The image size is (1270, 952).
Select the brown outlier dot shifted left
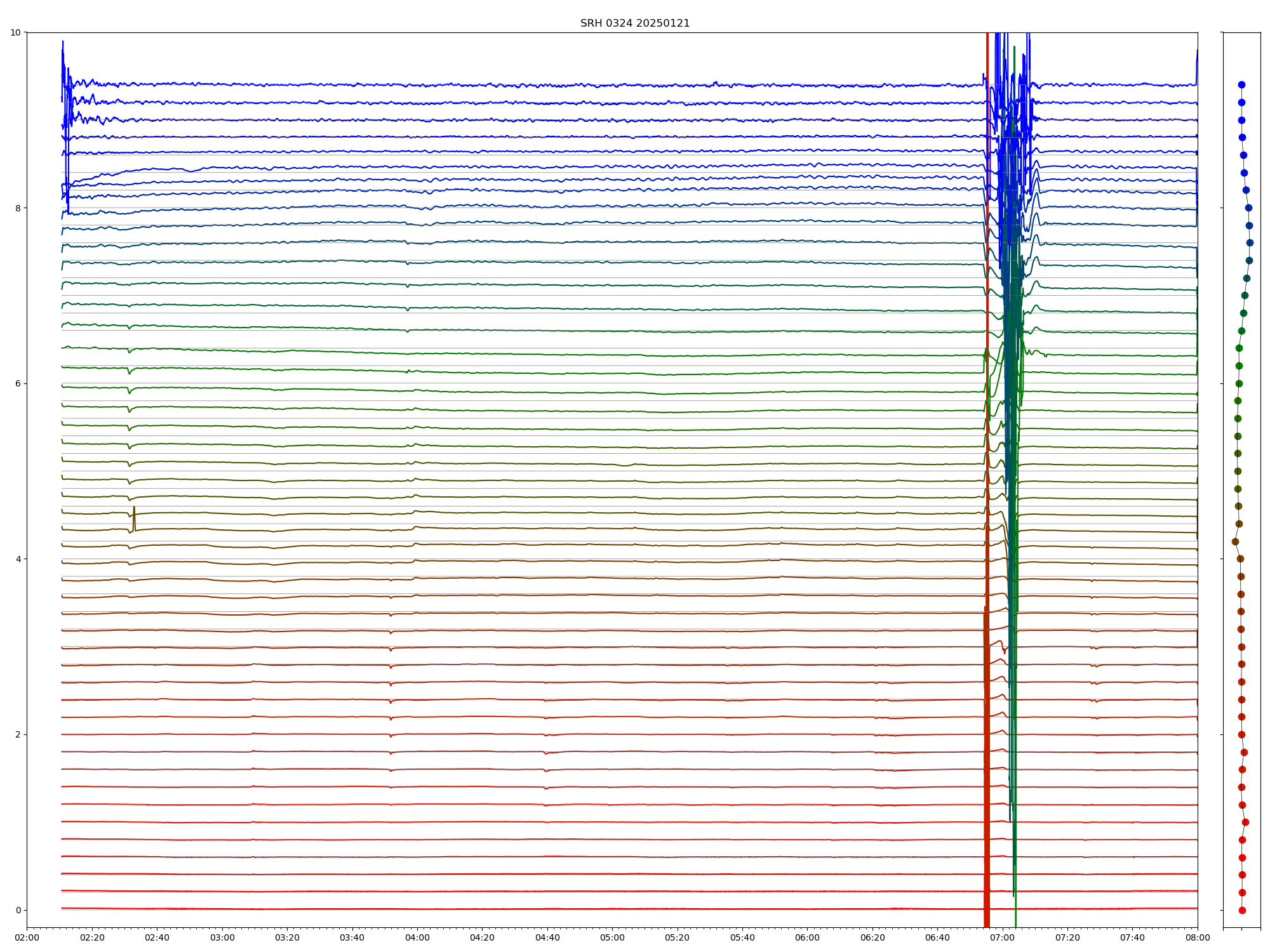tap(1235, 541)
